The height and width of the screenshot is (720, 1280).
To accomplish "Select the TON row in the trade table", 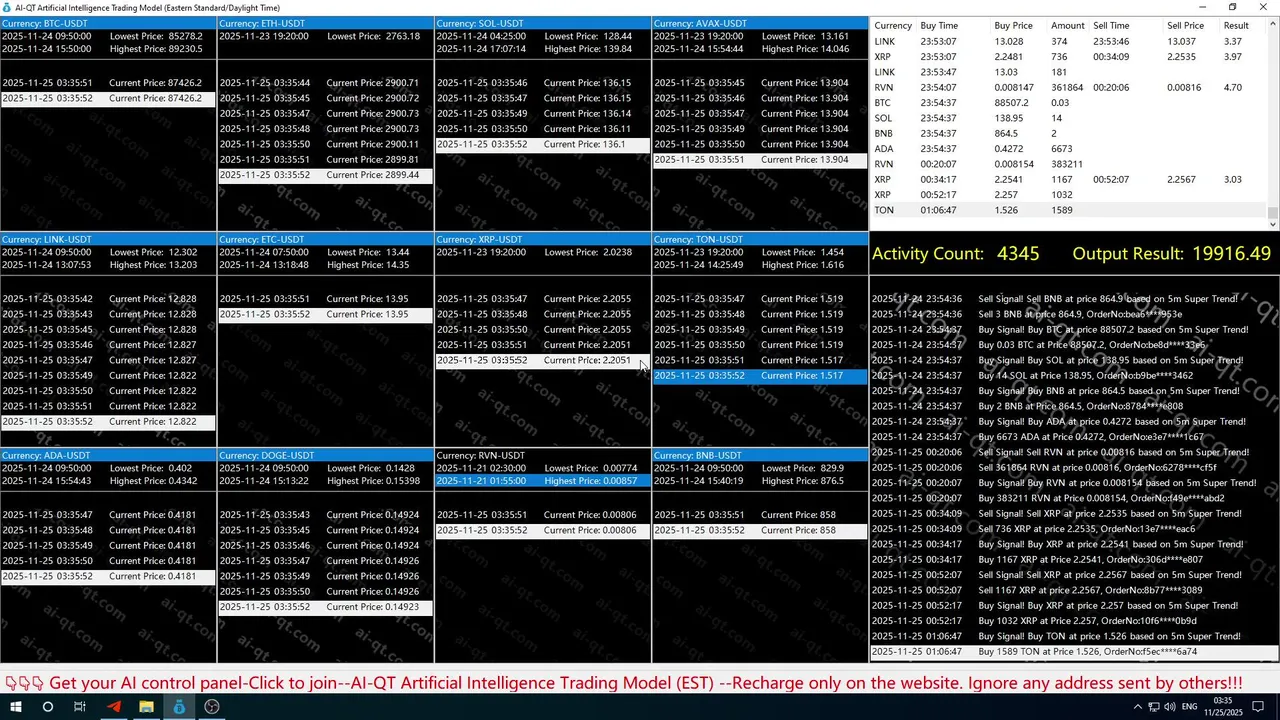I will (x=1069, y=210).
